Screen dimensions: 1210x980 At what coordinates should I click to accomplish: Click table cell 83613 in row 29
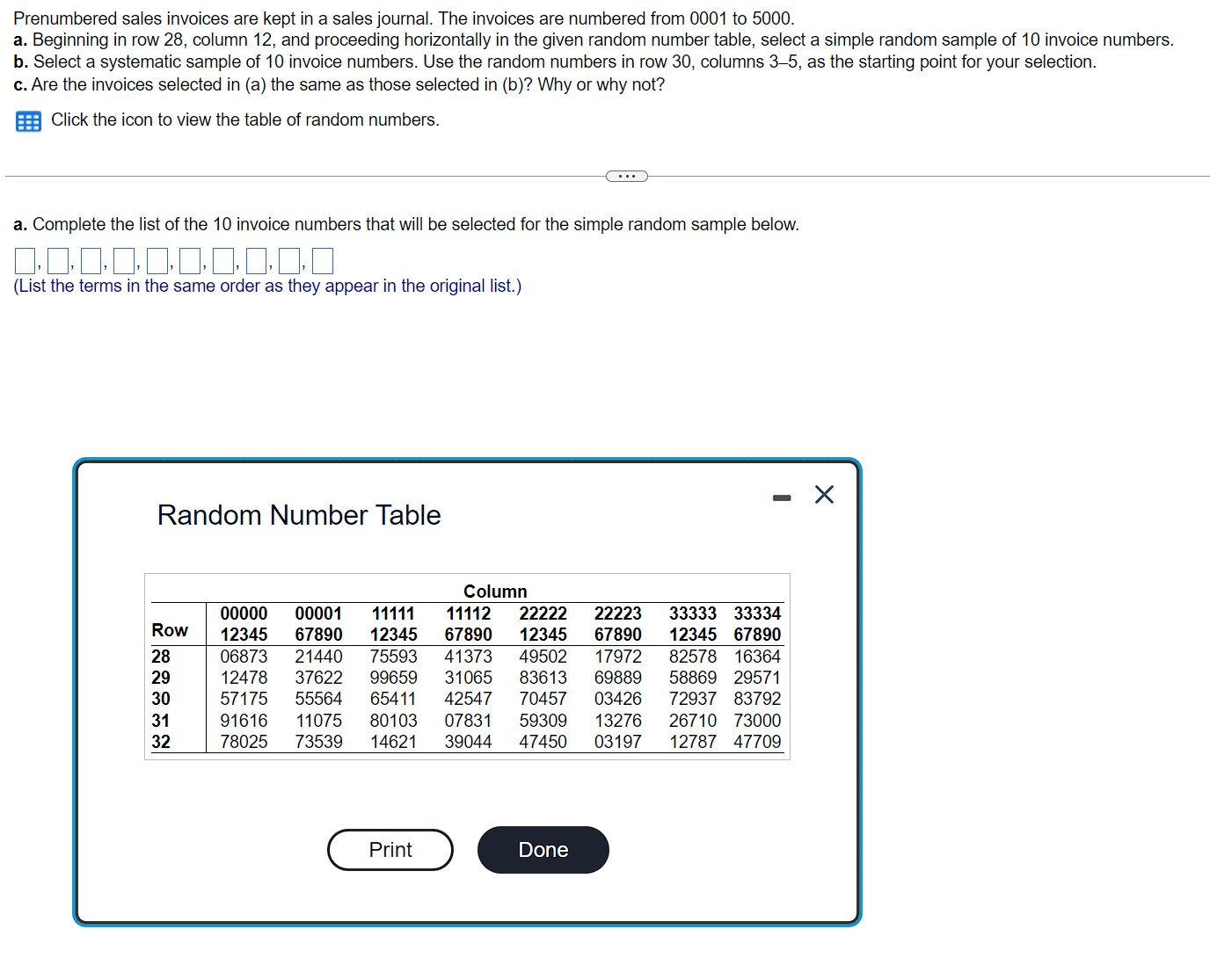[543, 678]
